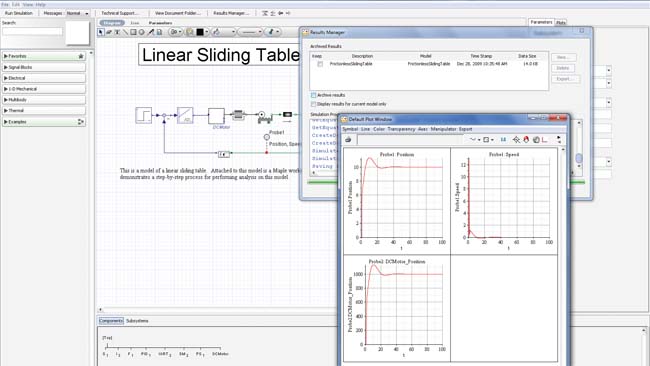
Task: Select the eraser tool in drawing toolbar
Action: coord(109,32)
